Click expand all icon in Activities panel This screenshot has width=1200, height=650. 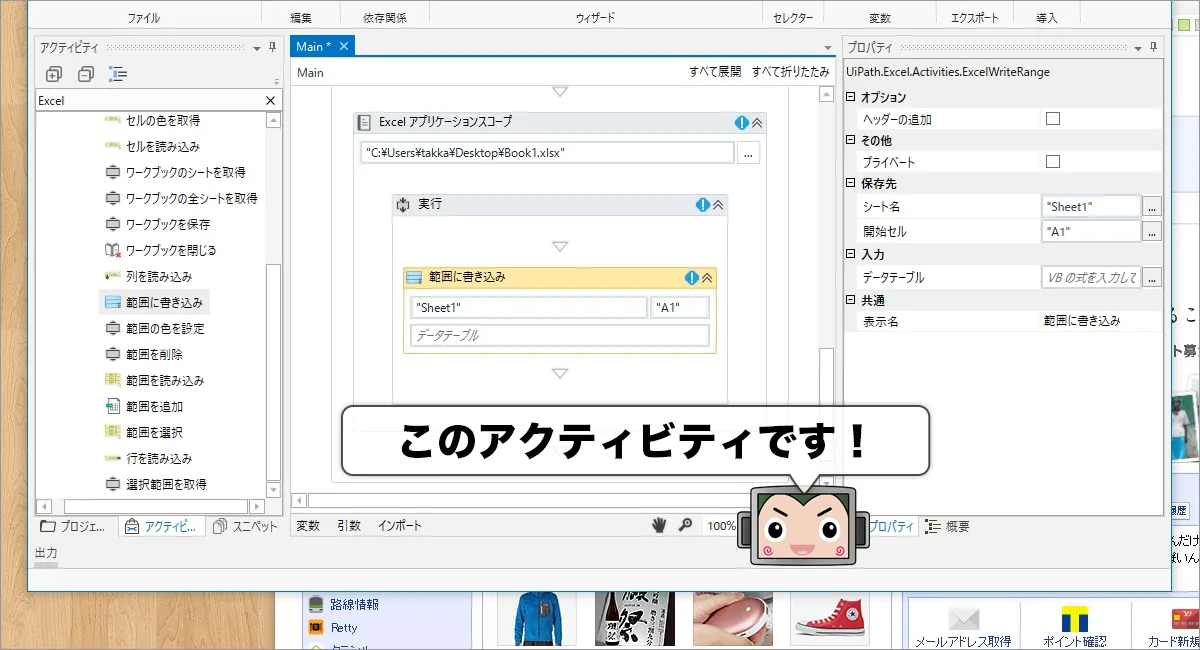pos(54,74)
